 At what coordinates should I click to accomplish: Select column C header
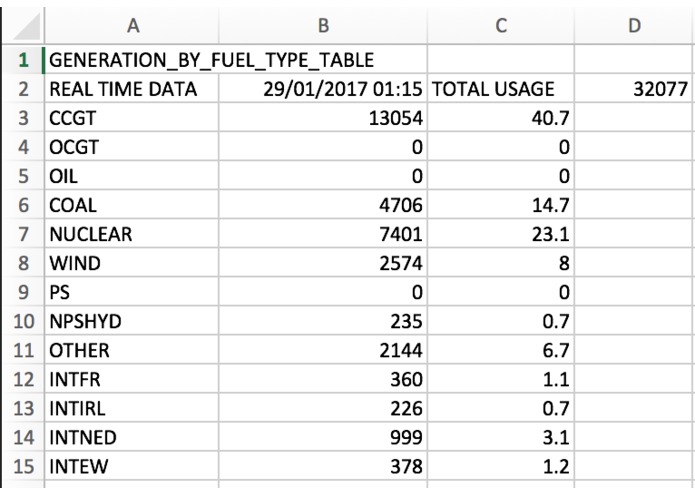click(x=501, y=26)
